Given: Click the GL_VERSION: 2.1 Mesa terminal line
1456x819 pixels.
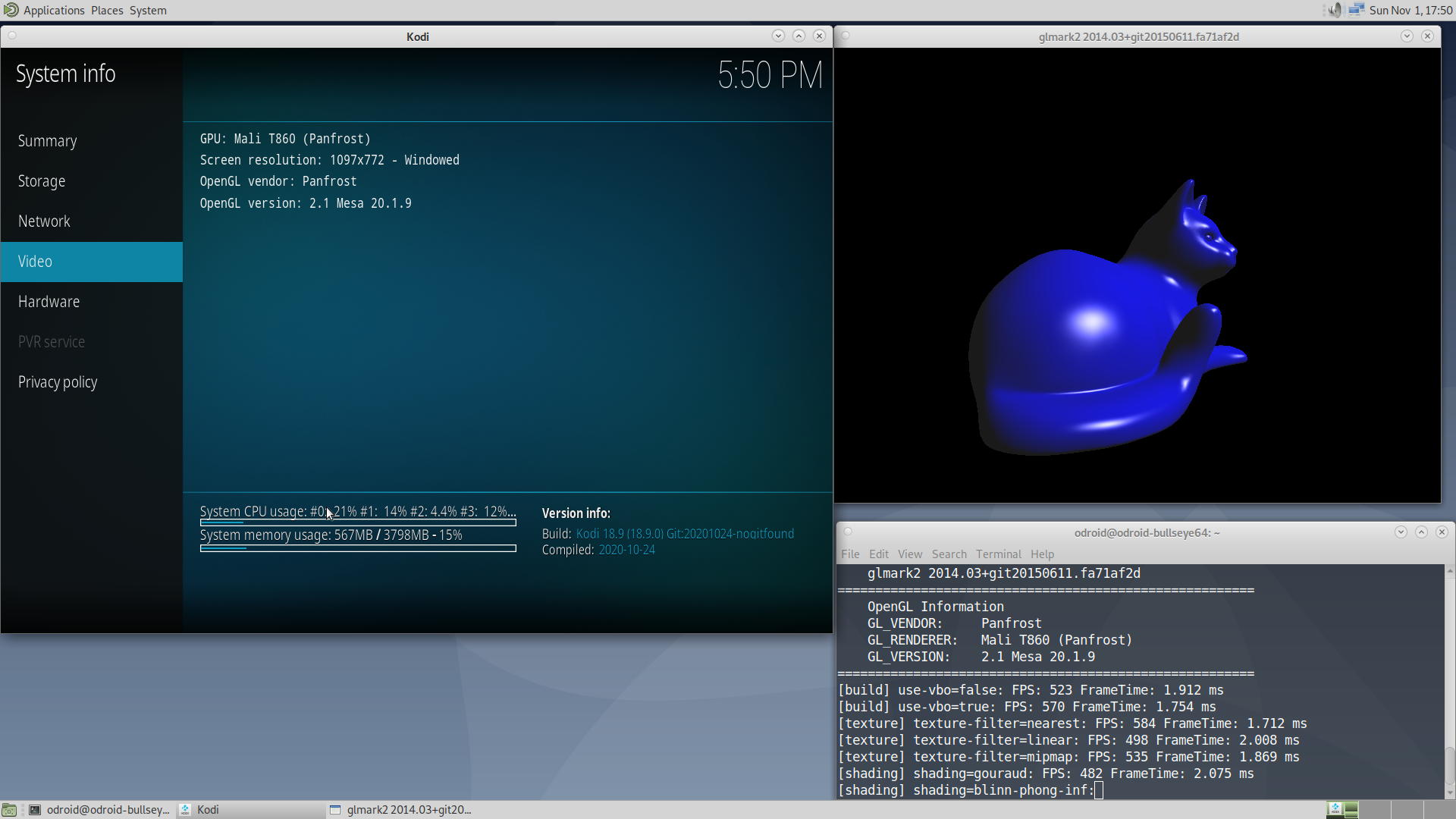Looking at the screenshot, I should (x=981, y=657).
